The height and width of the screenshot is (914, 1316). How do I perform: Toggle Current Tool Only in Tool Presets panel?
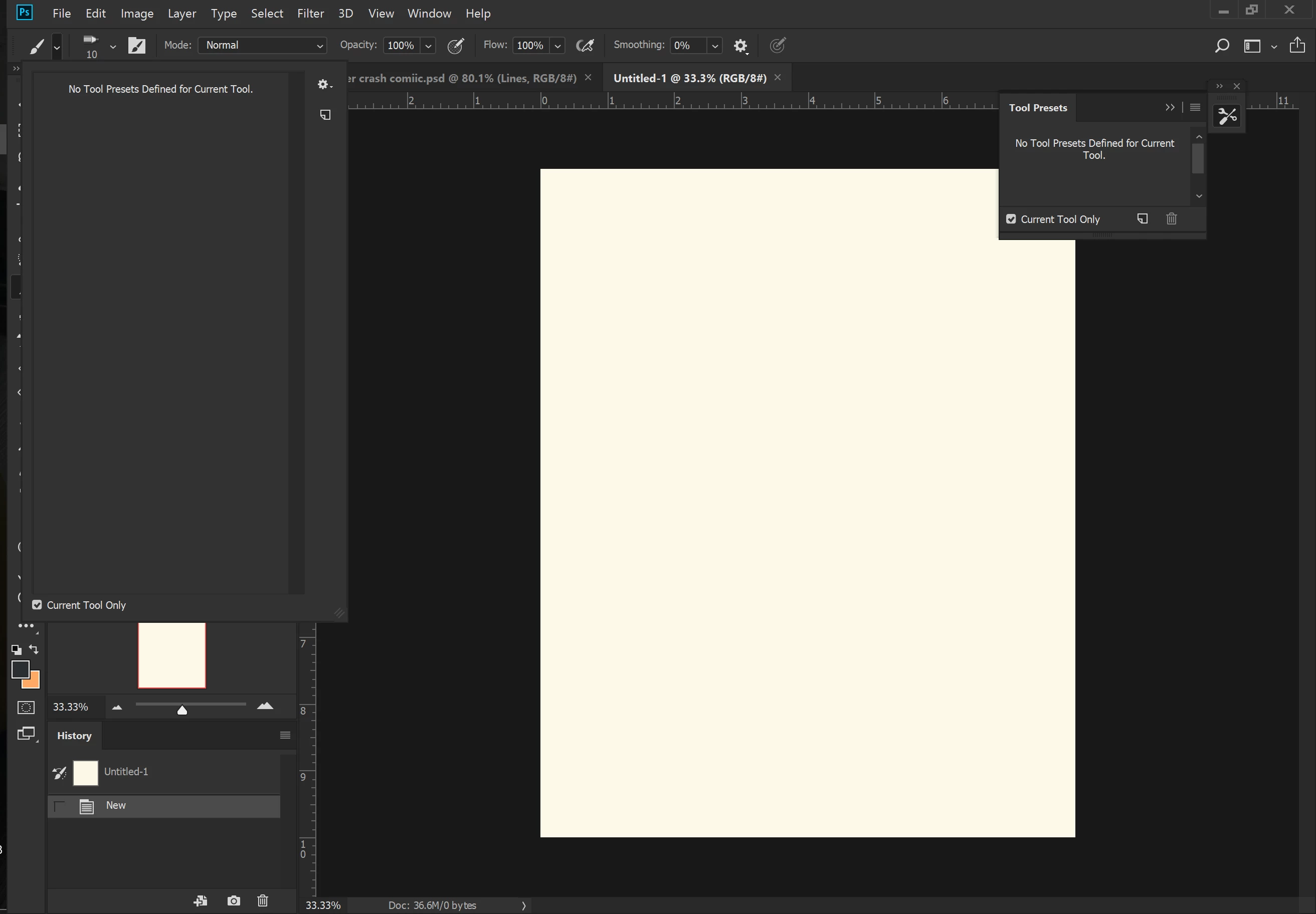[1011, 219]
